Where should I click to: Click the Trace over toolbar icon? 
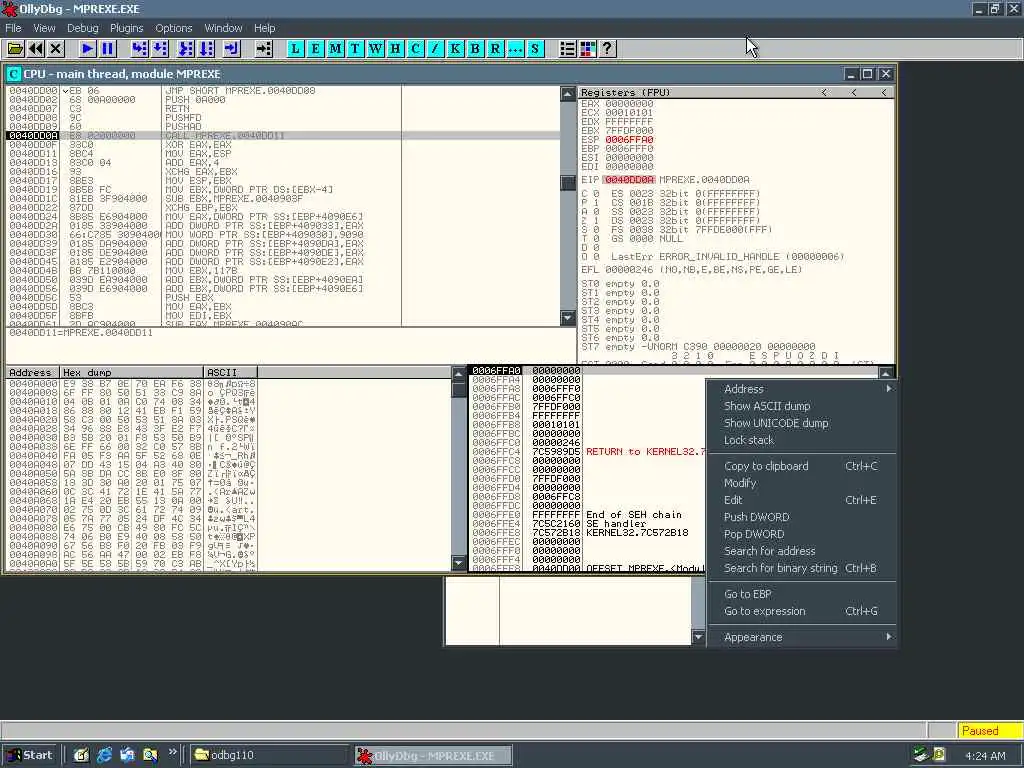pos(206,49)
